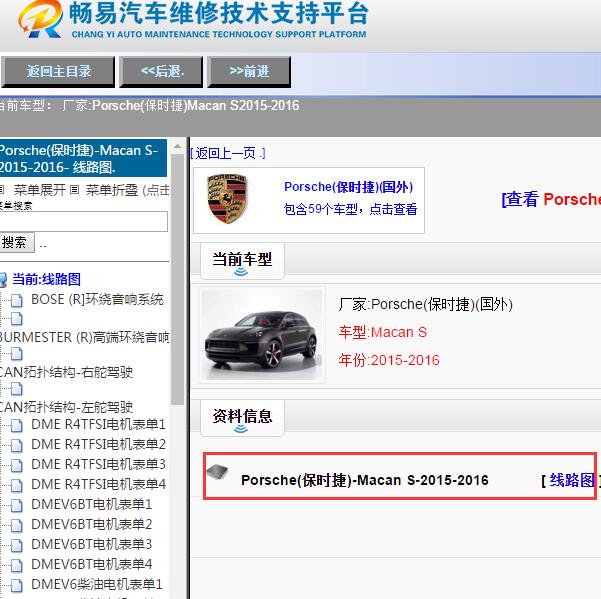Open tree item DME R4TFSI电机表单4
The image size is (601, 599).
click(x=99, y=484)
